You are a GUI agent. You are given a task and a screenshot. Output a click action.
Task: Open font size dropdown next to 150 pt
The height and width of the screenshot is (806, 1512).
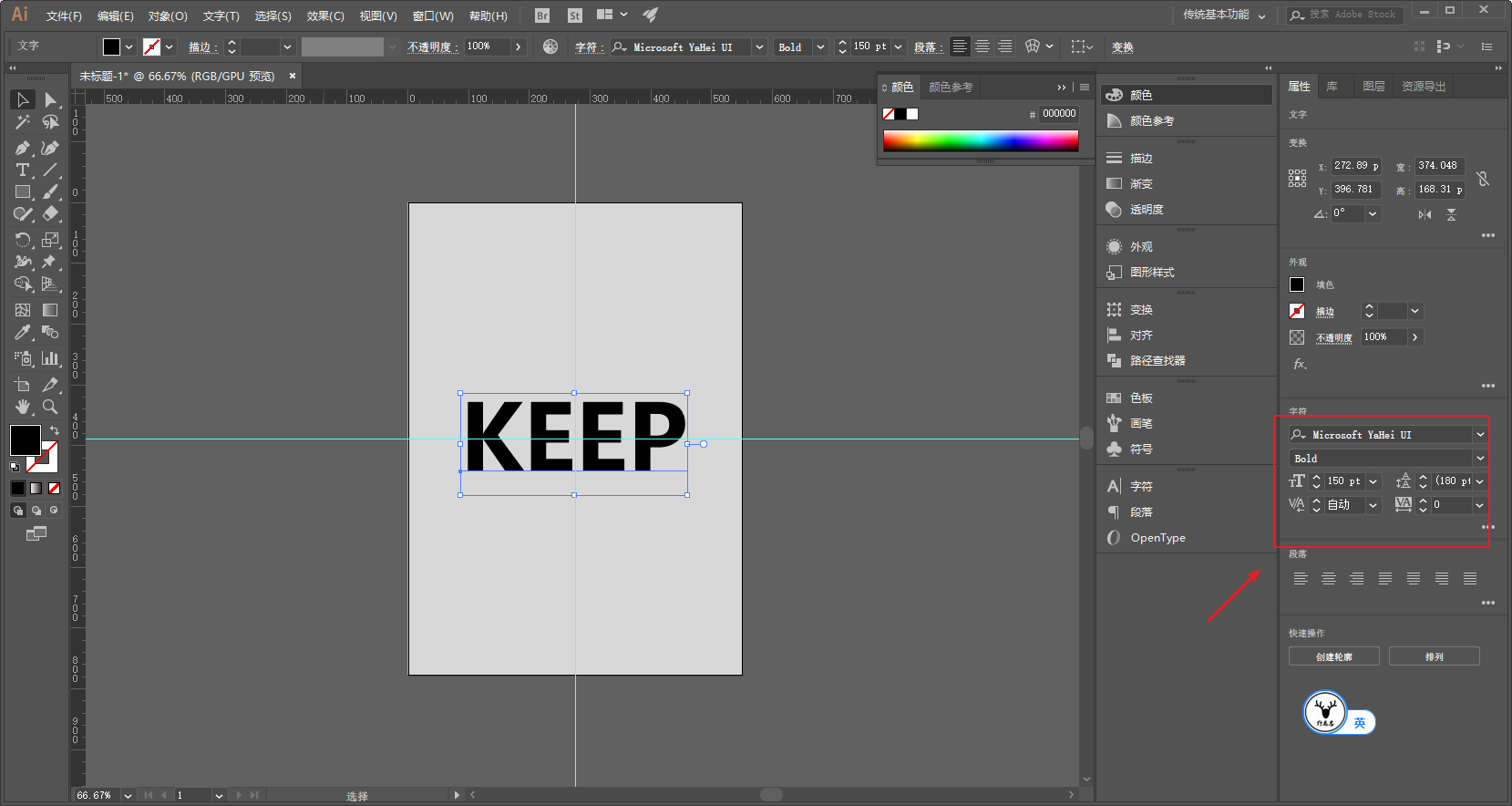pos(898,47)
